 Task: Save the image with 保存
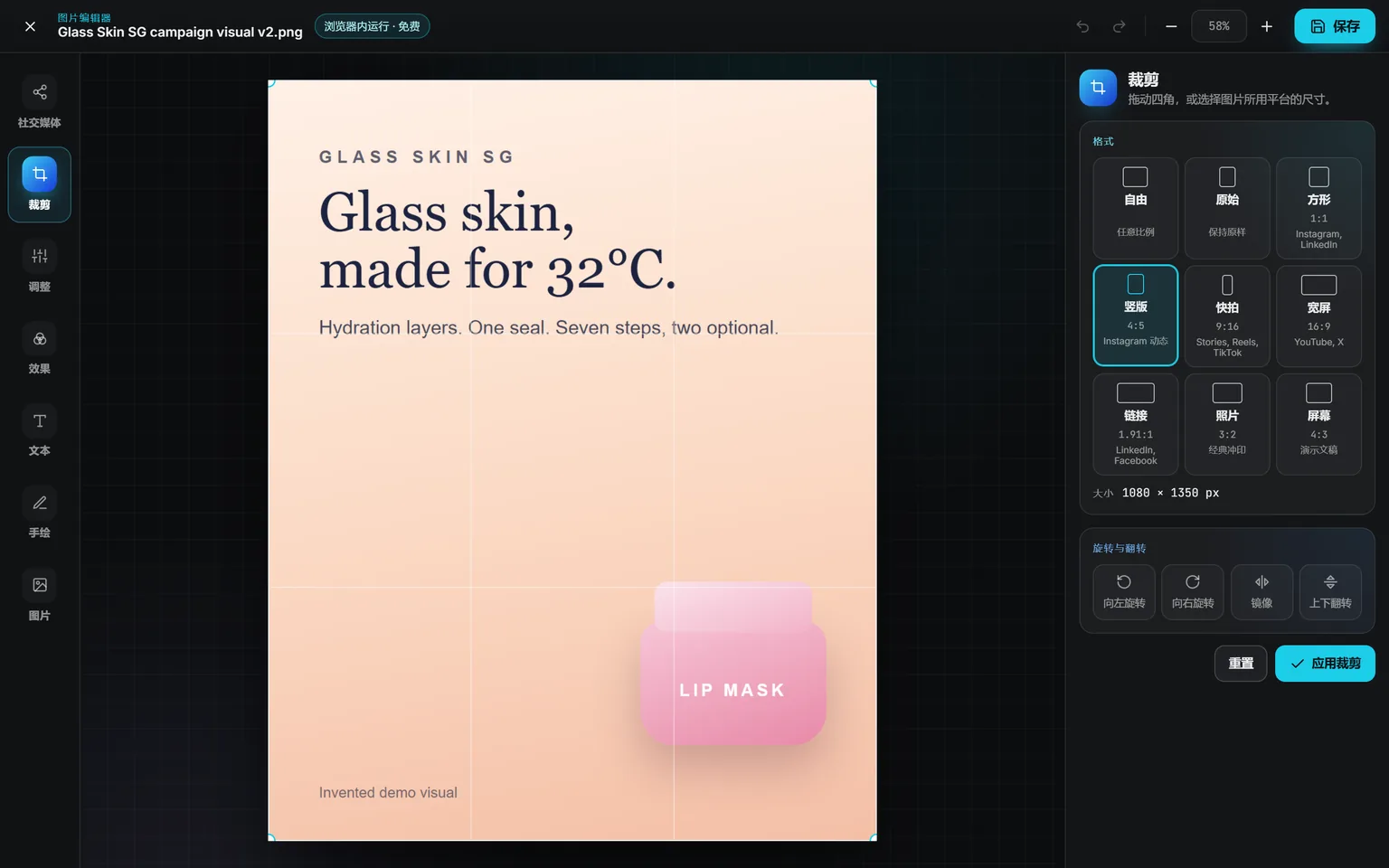[x=1335, y=26]
